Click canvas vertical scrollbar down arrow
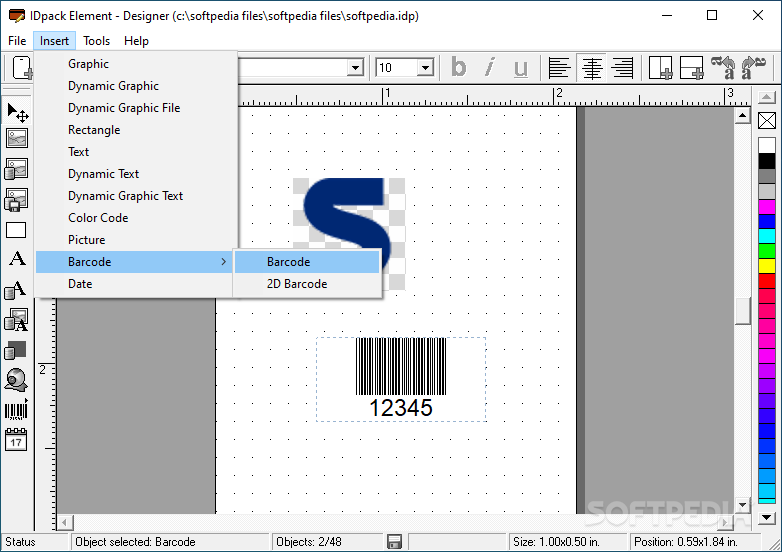782x552 pixels. coord(743,505)
